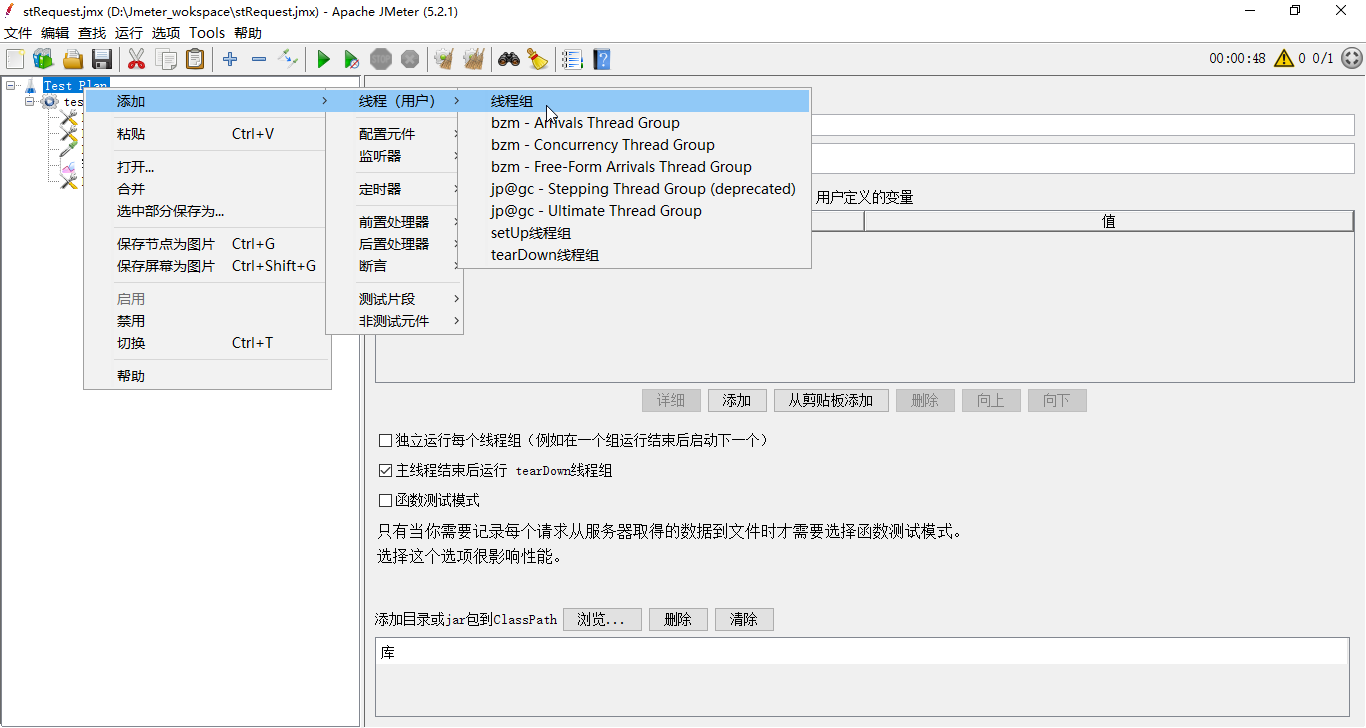Image resolution: width=1366 pixels, height=728 pixels.
Task: Click 保存节点为图片 in the context menu
Action: coord(207,244)
